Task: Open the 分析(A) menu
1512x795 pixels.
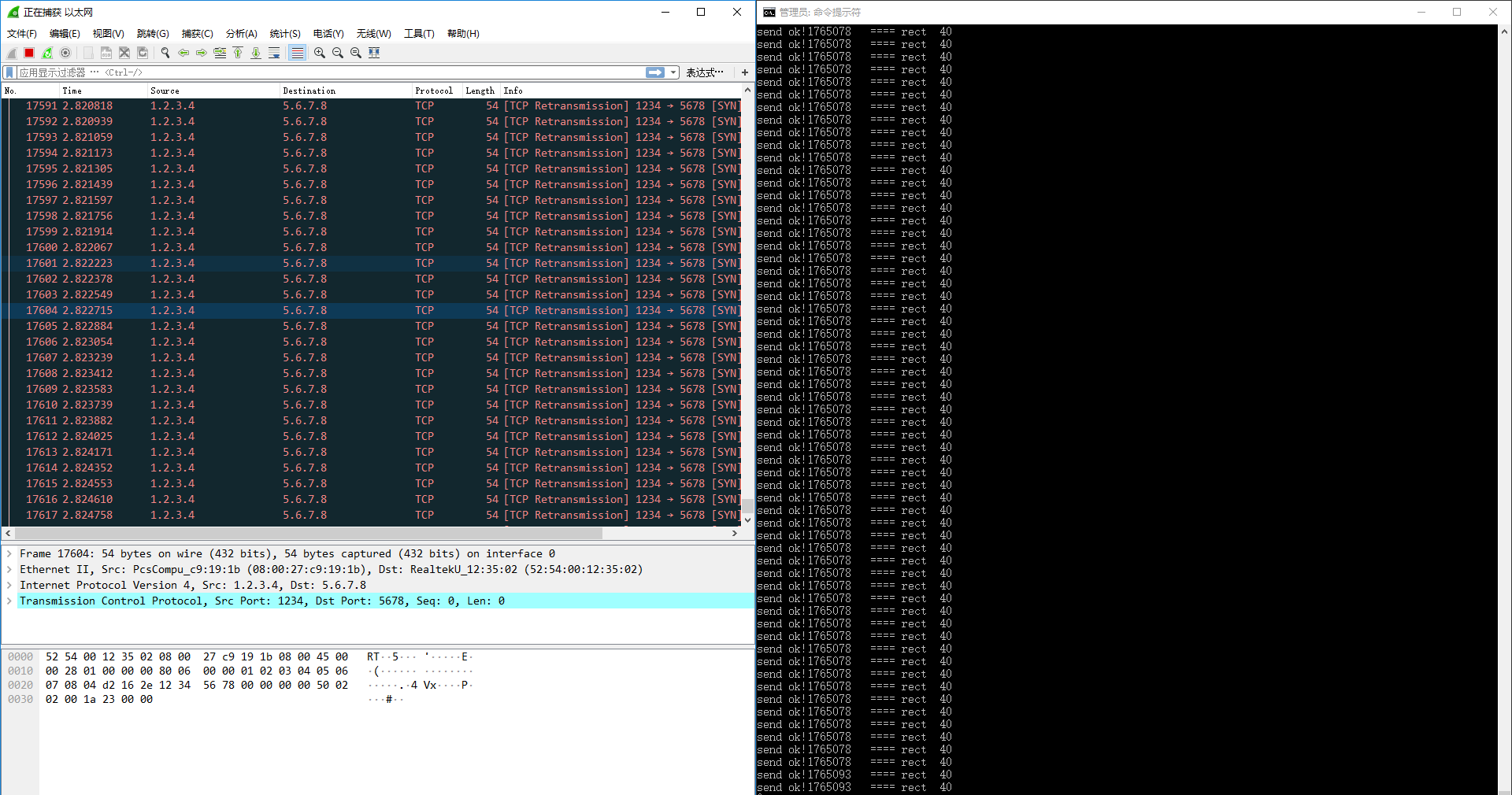Action: click(x=241, y=34)
